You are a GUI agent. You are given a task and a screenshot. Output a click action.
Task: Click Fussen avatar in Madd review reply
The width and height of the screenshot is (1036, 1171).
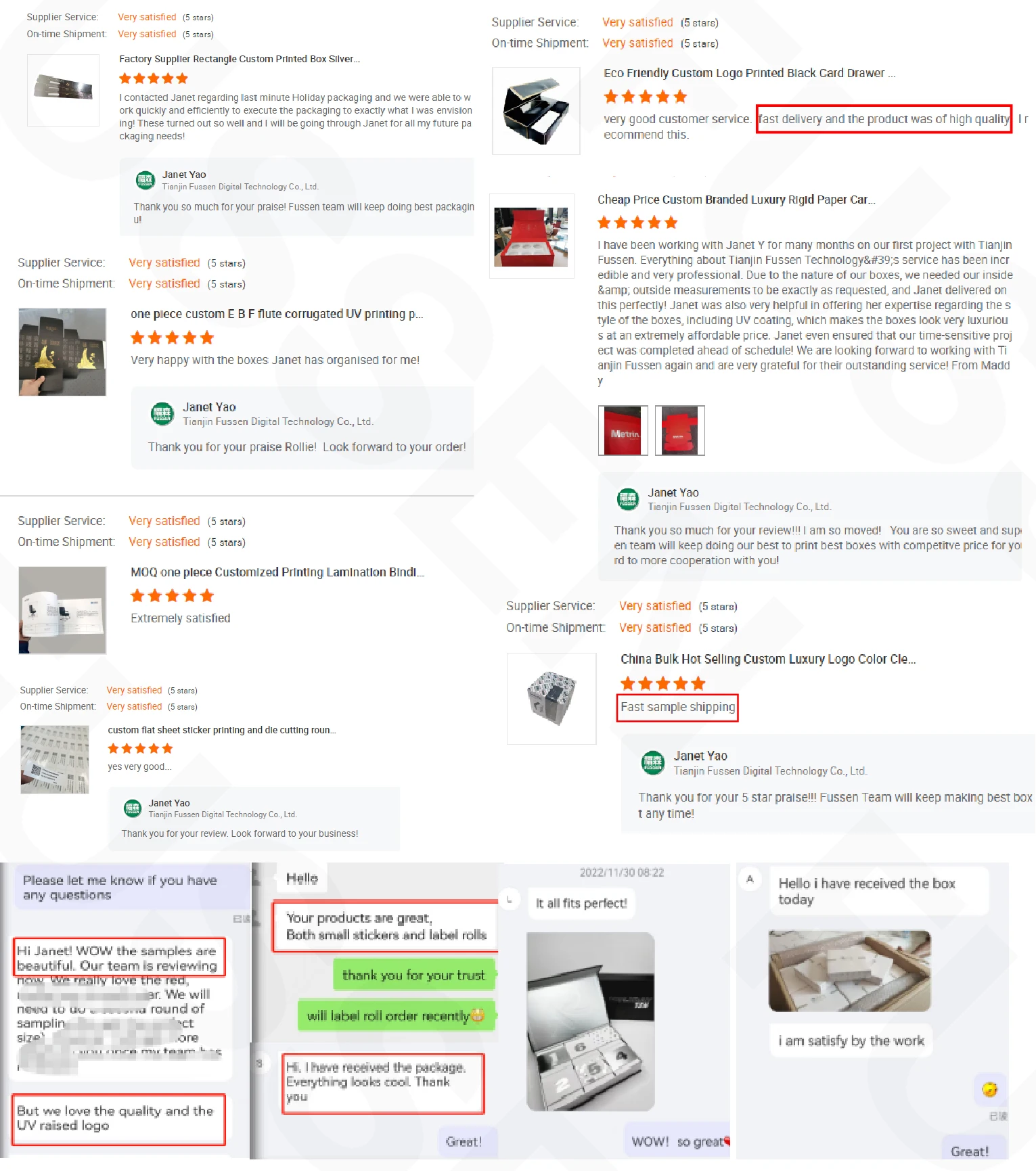(628, 499)
